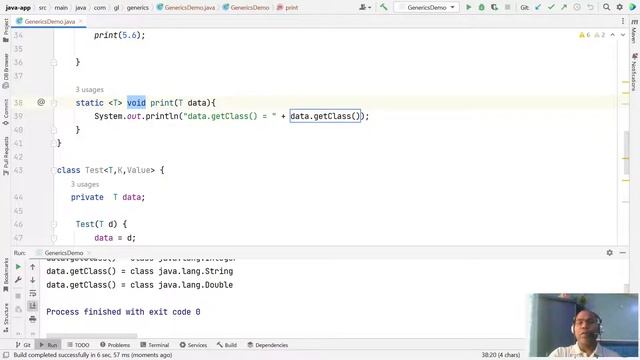
Task: Run with Coverage from the toolbar
Action: (x=494, y=7)
